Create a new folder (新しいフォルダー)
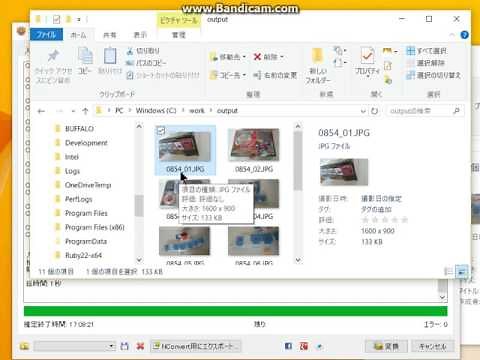 [318, 66]
